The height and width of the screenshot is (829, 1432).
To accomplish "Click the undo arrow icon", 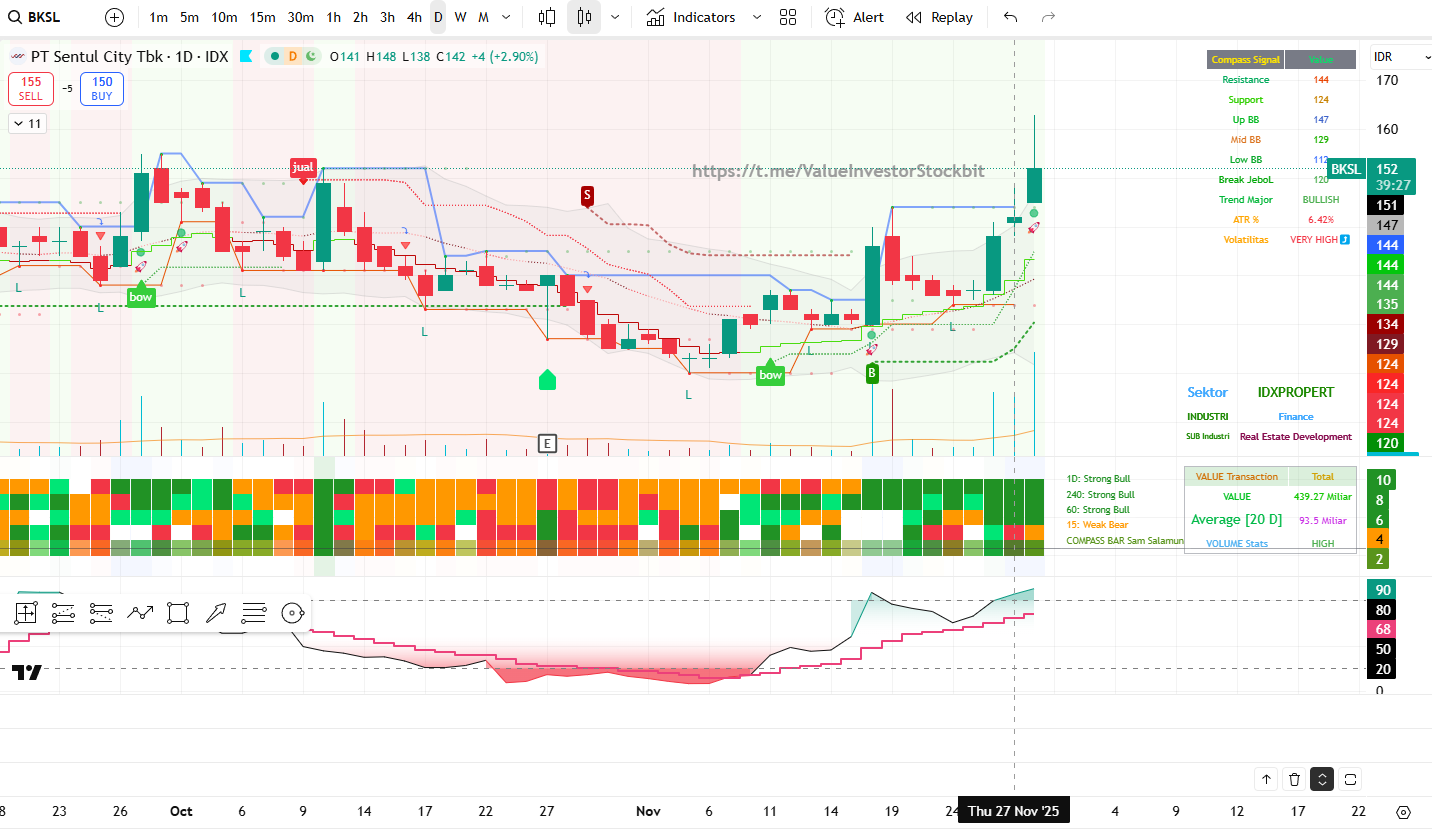I will [1010, 17].
